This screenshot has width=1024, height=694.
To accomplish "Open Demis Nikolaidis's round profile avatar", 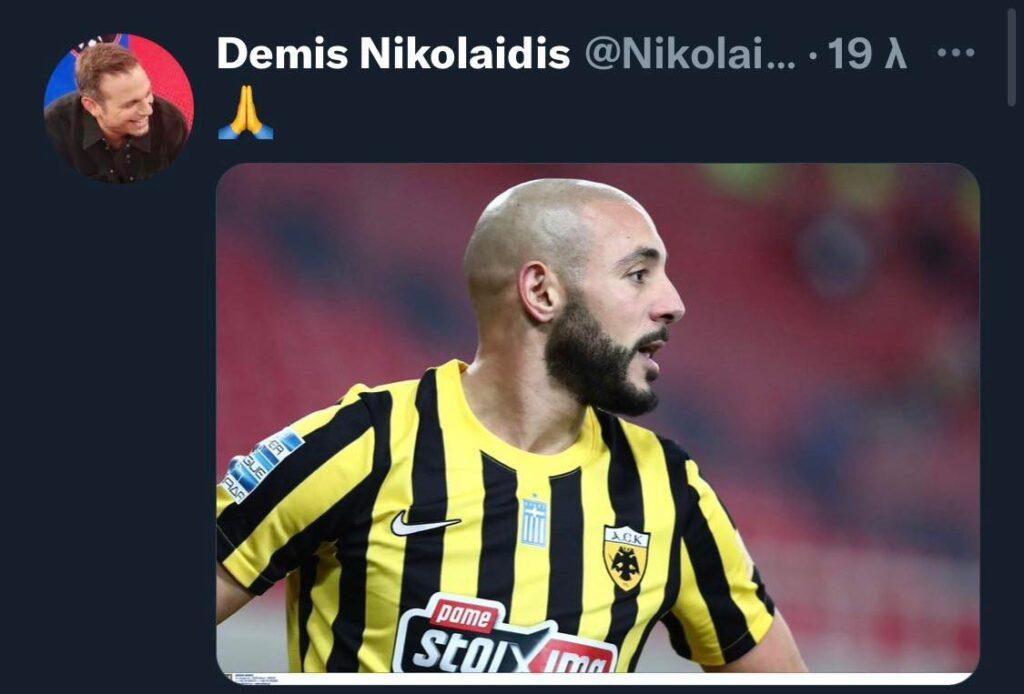I will 119,108.
